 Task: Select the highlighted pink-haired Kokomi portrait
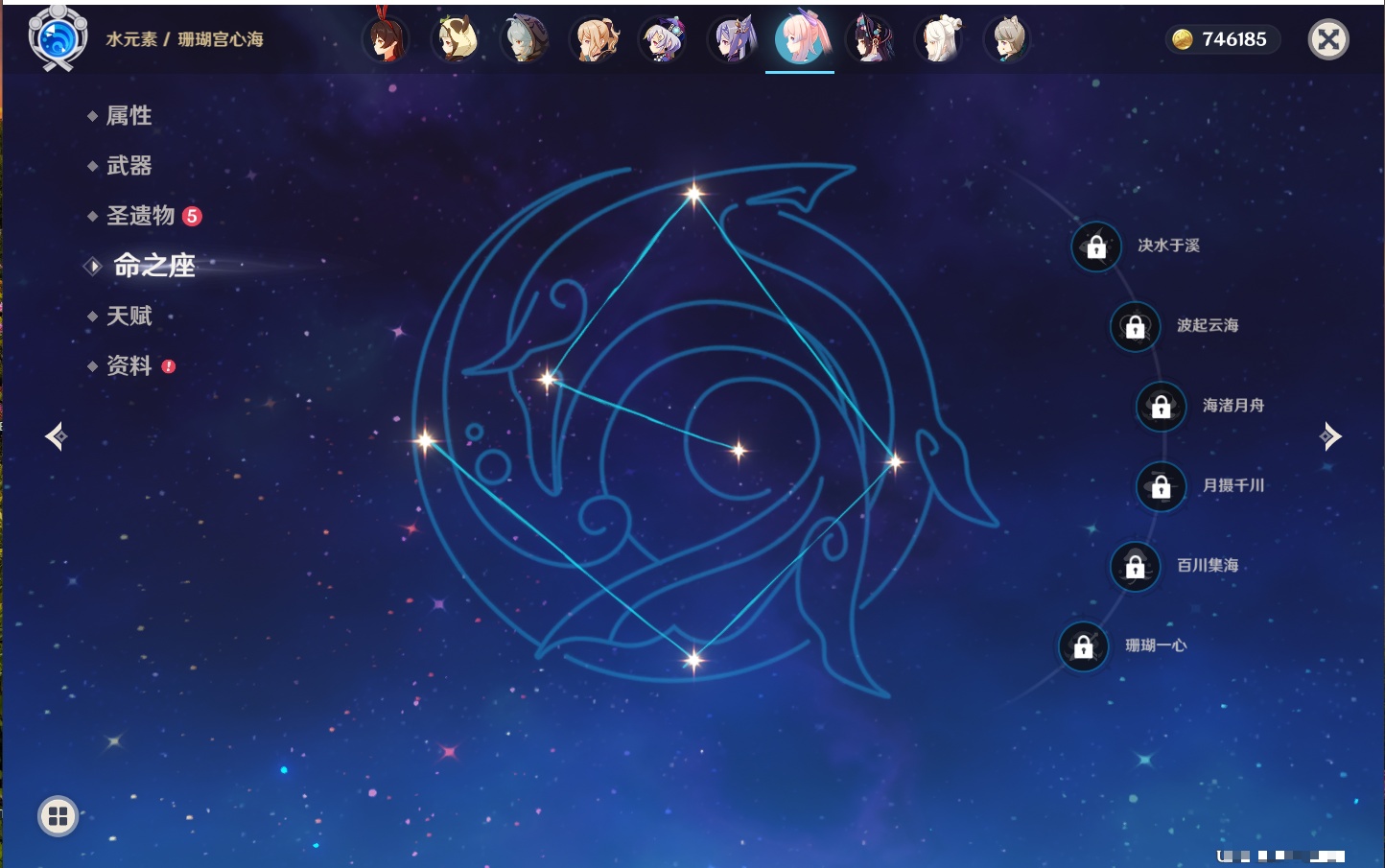[800, 38]
